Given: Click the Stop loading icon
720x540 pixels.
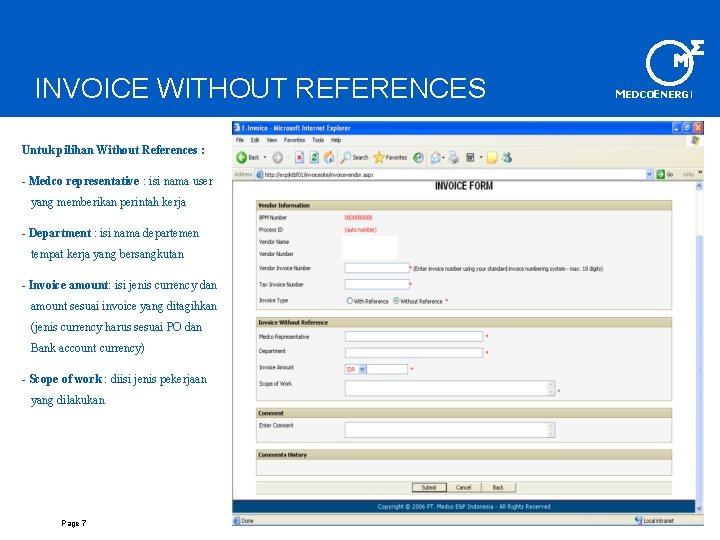Looking at the screenshot, I should (299, 158).
